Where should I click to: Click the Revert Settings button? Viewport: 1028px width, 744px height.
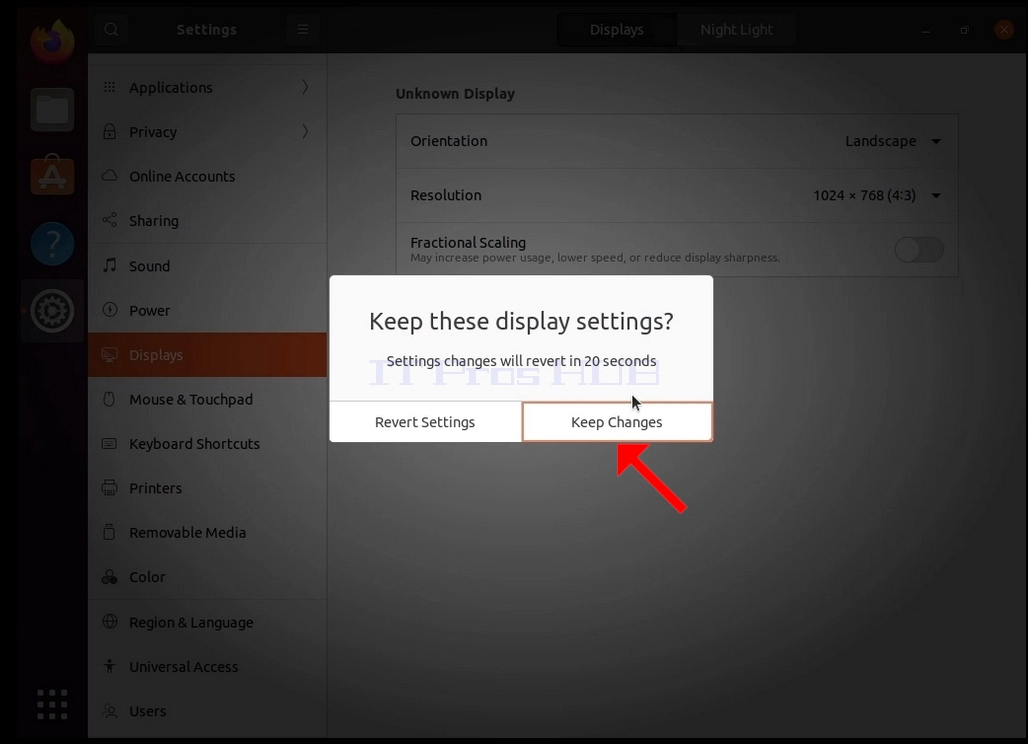pyautogui.click(x=425, y=422)
